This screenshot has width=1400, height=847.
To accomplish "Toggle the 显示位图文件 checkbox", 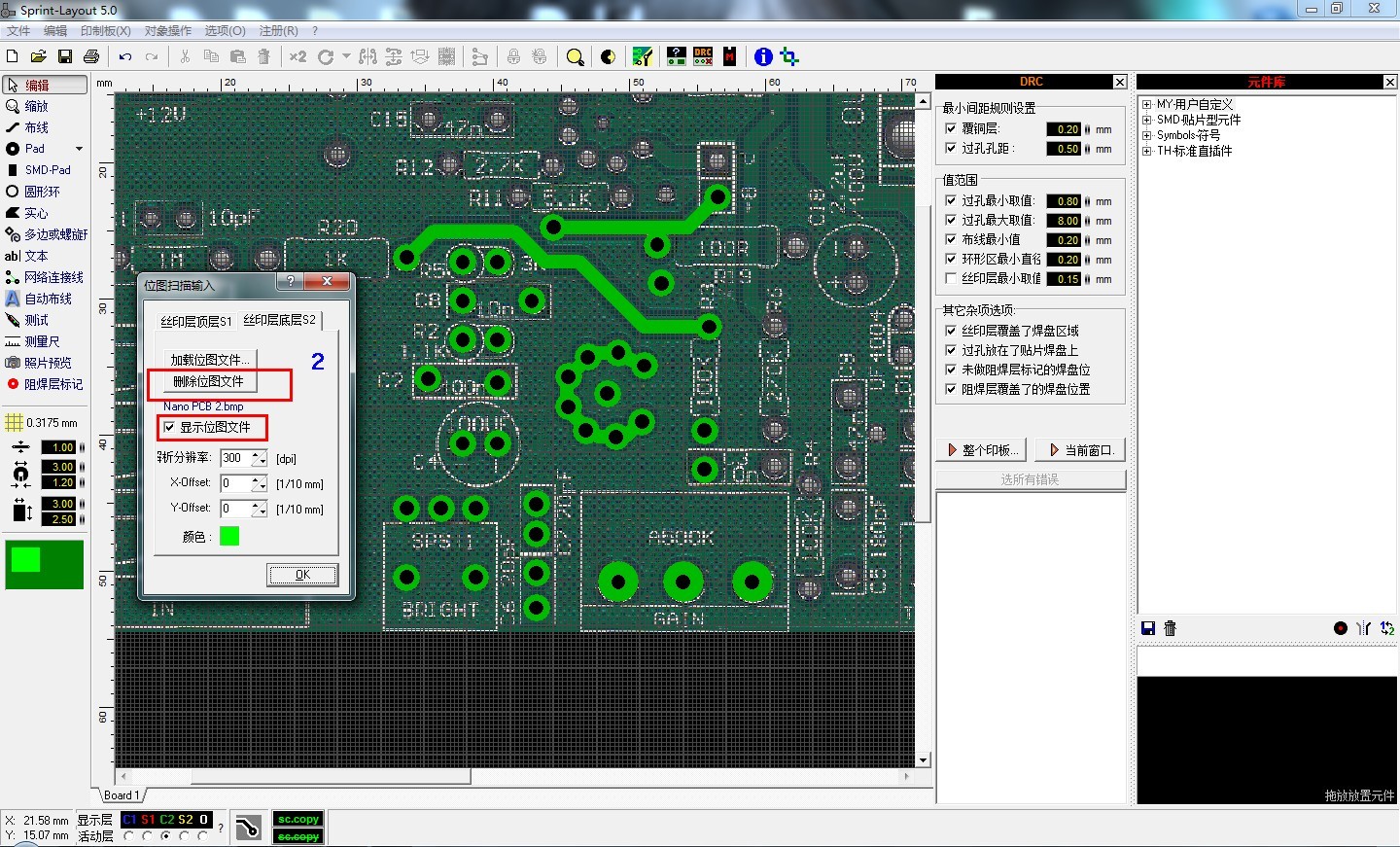I will click(170, 428).
